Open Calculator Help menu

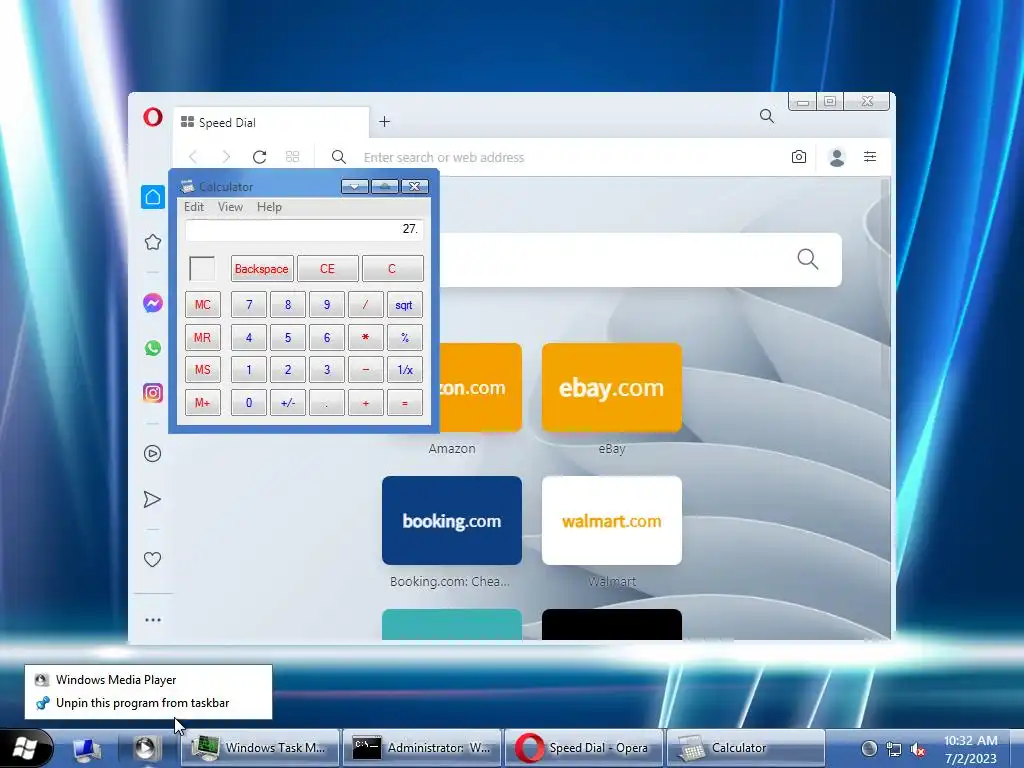[269, 207]
